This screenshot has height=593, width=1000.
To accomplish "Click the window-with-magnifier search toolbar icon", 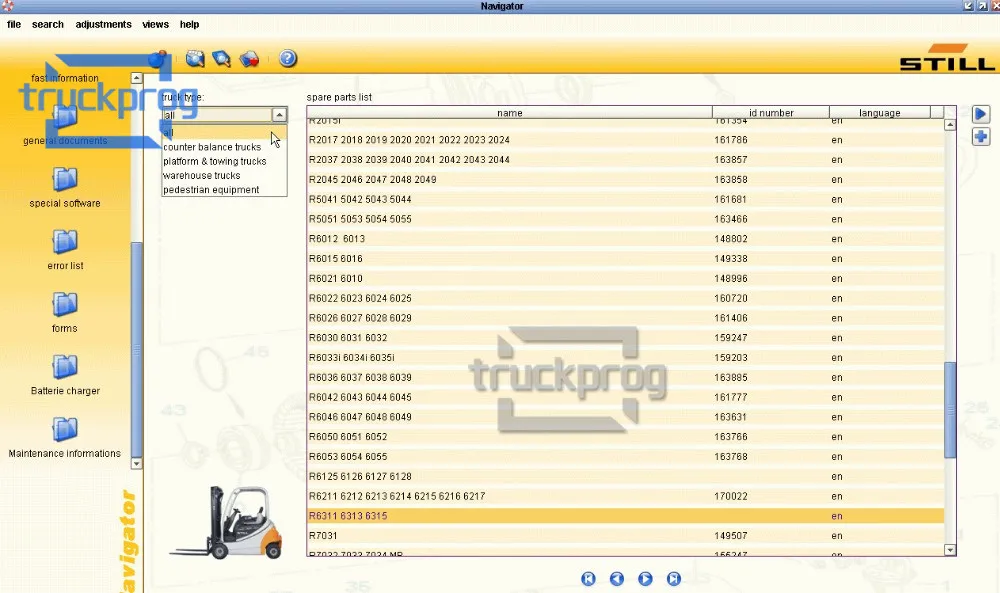I will [195, 59].
